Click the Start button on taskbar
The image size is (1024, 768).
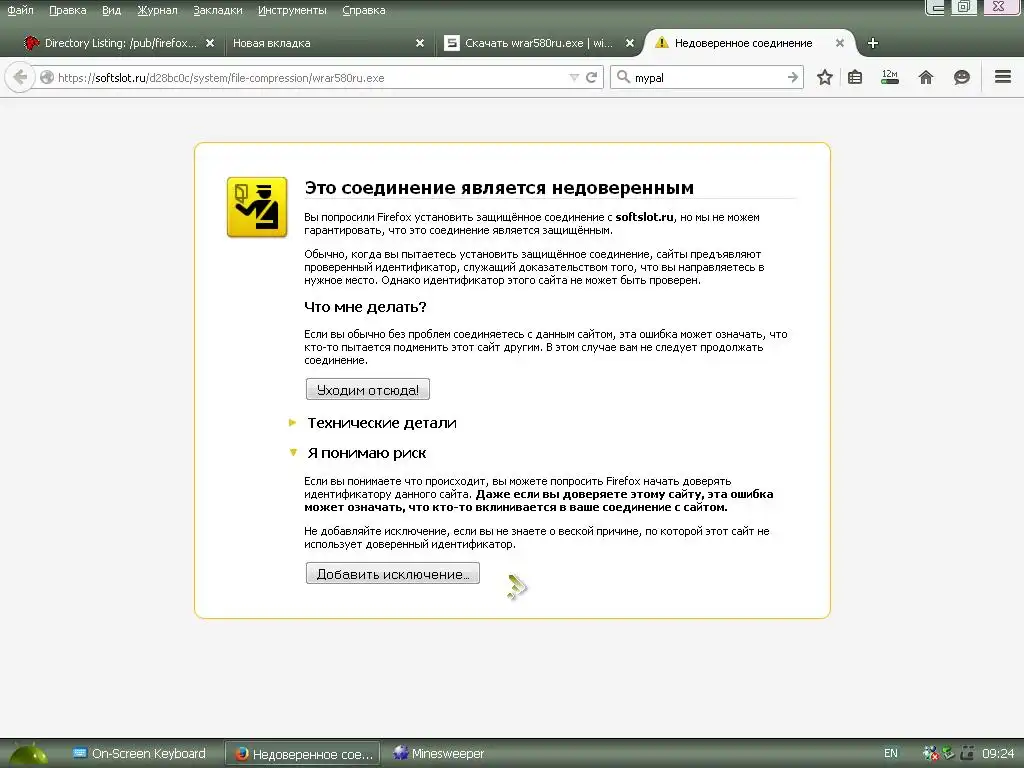click(x=27, y=754)
